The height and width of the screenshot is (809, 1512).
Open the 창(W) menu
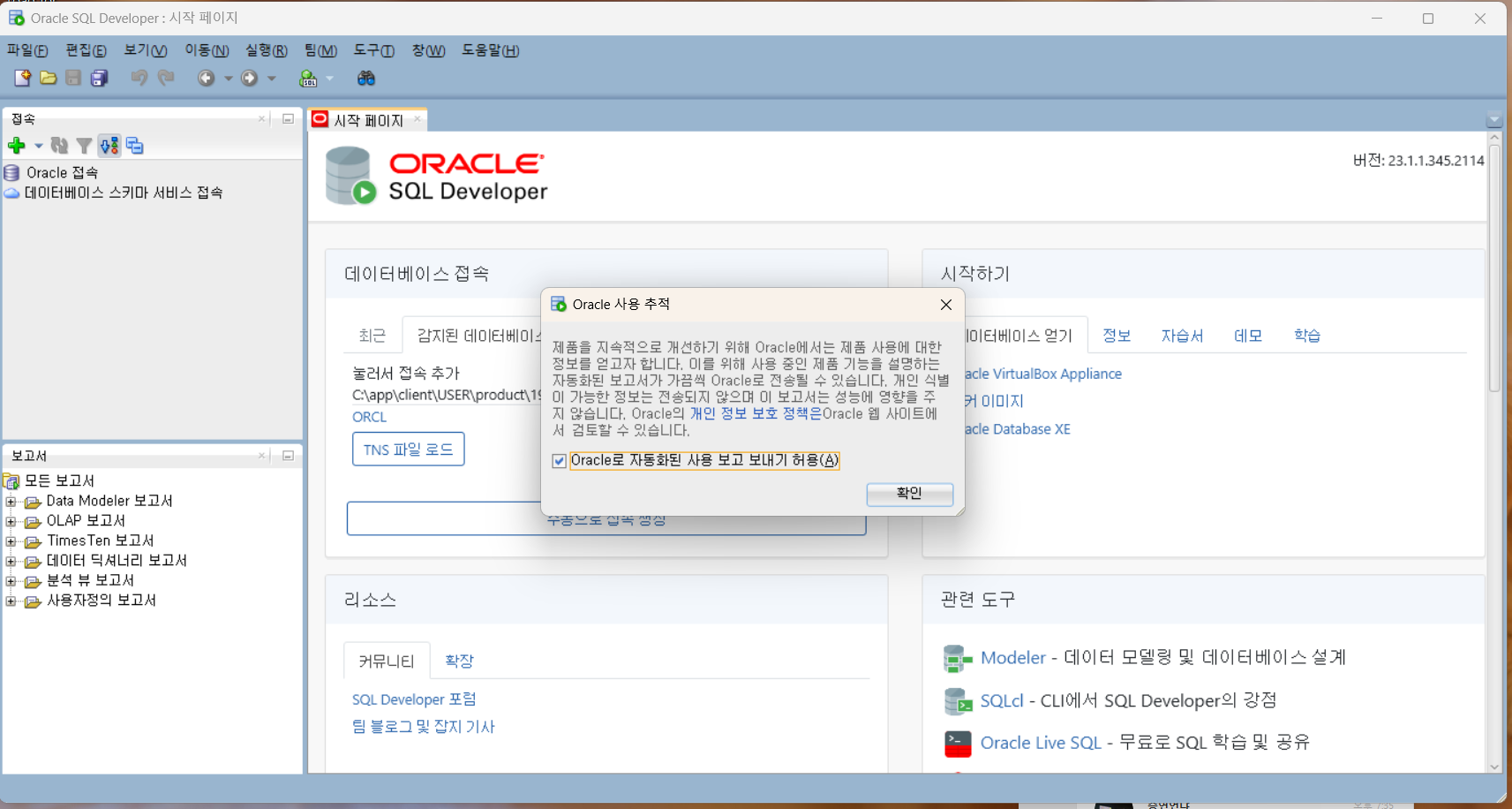pos(428,50)
